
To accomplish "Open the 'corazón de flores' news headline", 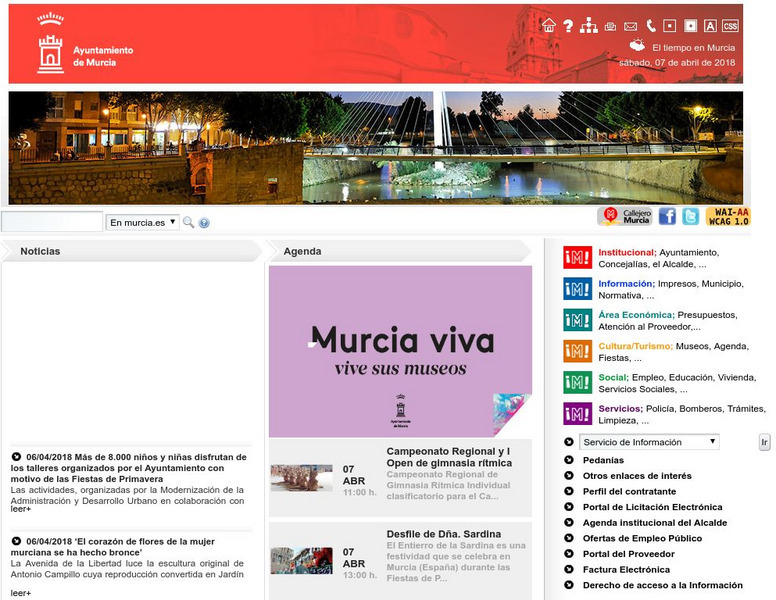I will click(x=112, y=547).
